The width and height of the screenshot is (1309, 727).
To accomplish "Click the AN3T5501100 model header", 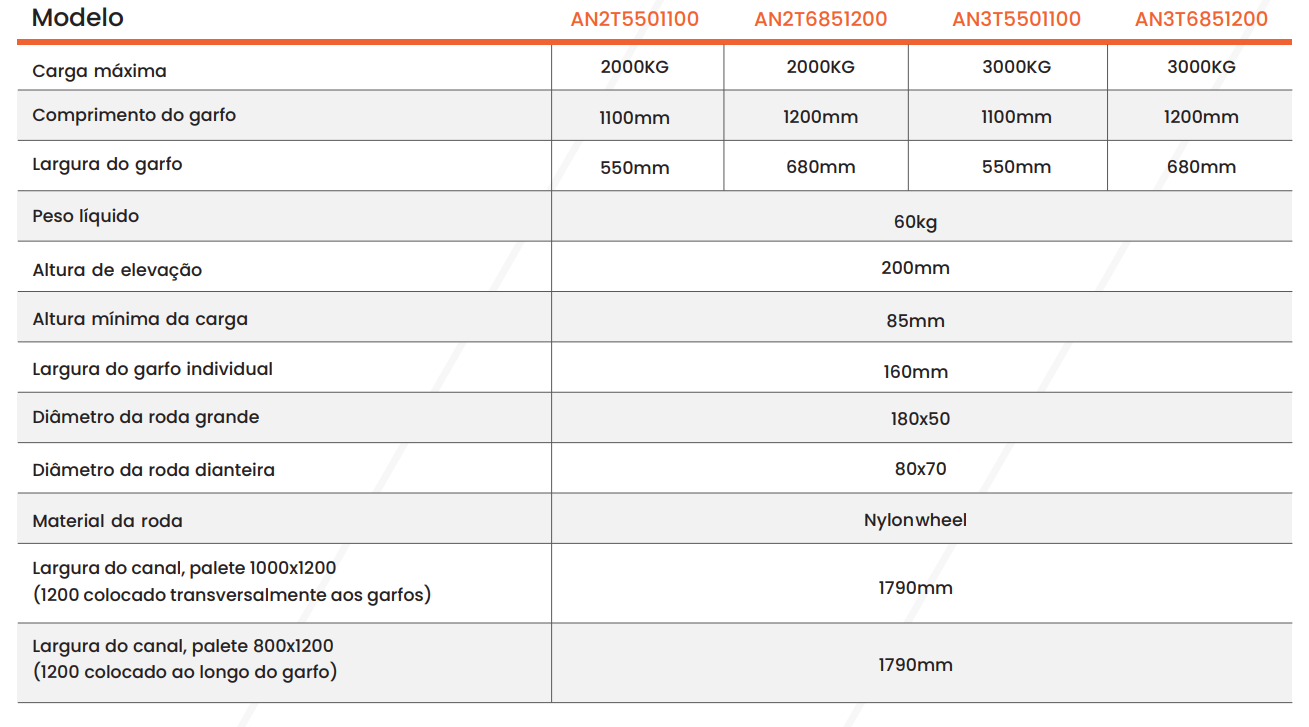I will pyautogui.click(x=1016, y=19).
